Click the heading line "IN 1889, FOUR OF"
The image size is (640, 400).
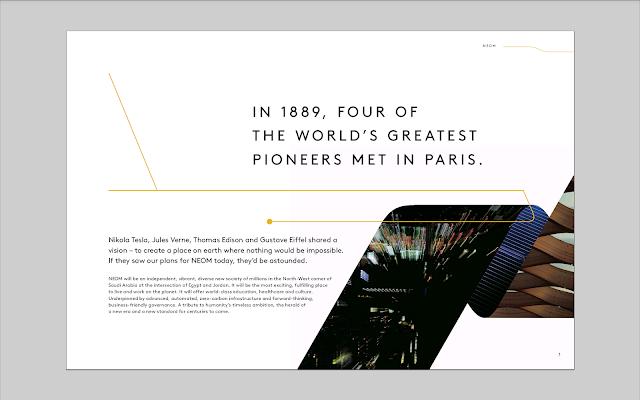336,112
